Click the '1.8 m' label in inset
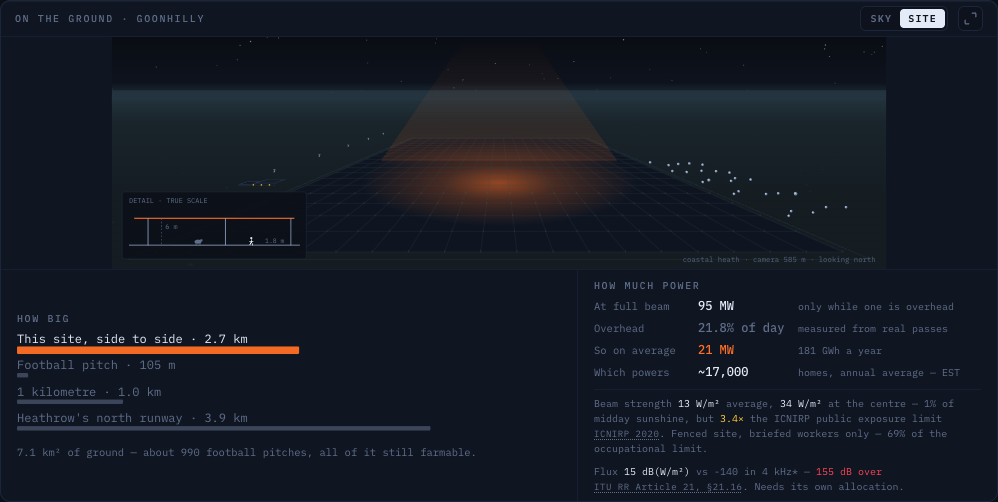This screenshot has height=502, width=998. (274, 241)
